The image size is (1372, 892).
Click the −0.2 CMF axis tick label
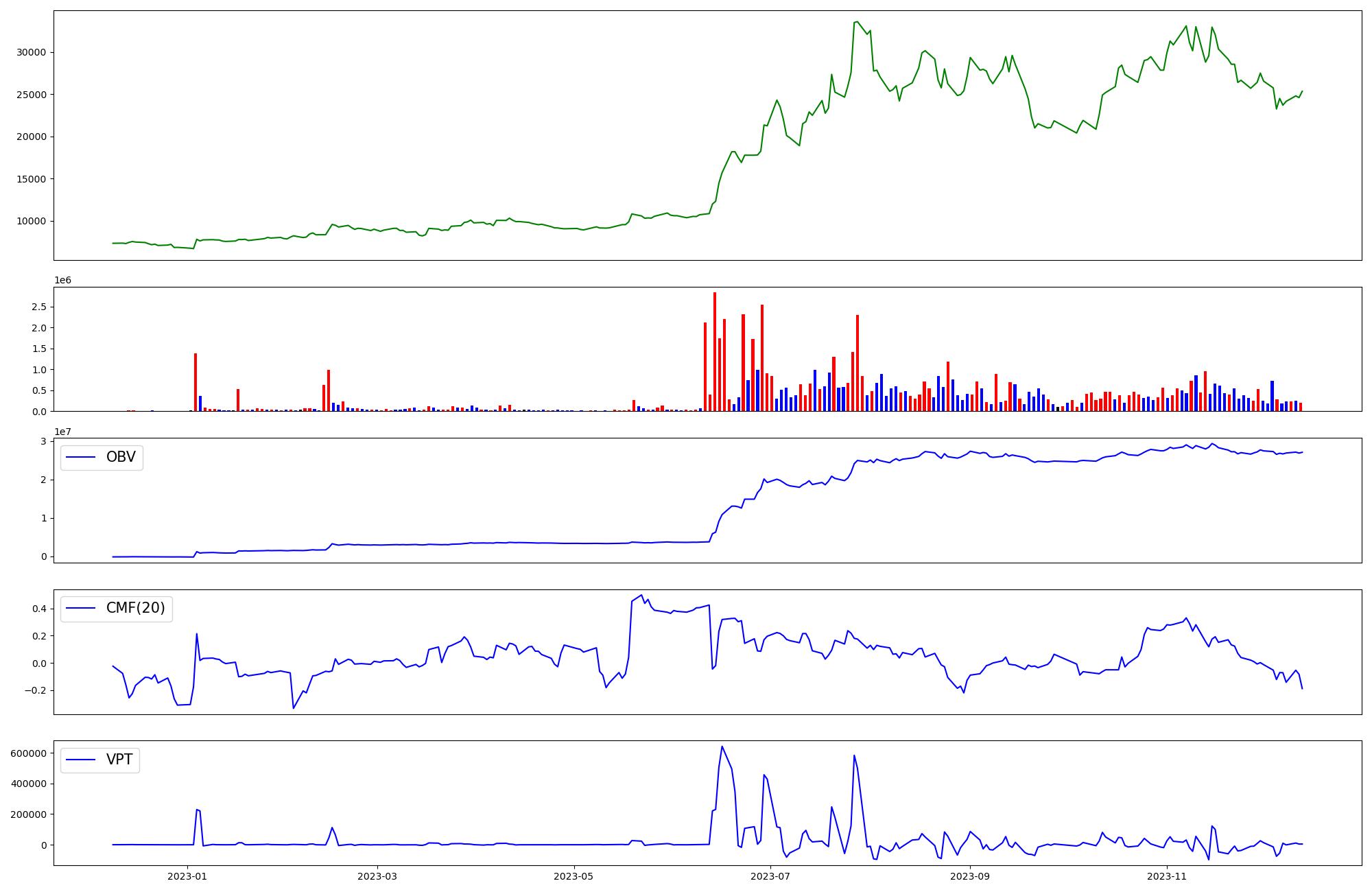pos(34,691)
